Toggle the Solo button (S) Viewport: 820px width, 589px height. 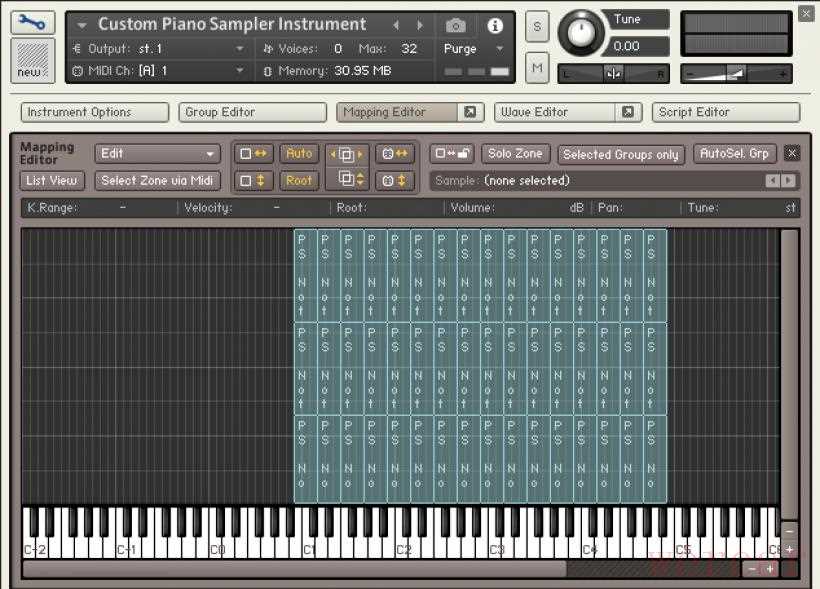click(x=537, y=26)
